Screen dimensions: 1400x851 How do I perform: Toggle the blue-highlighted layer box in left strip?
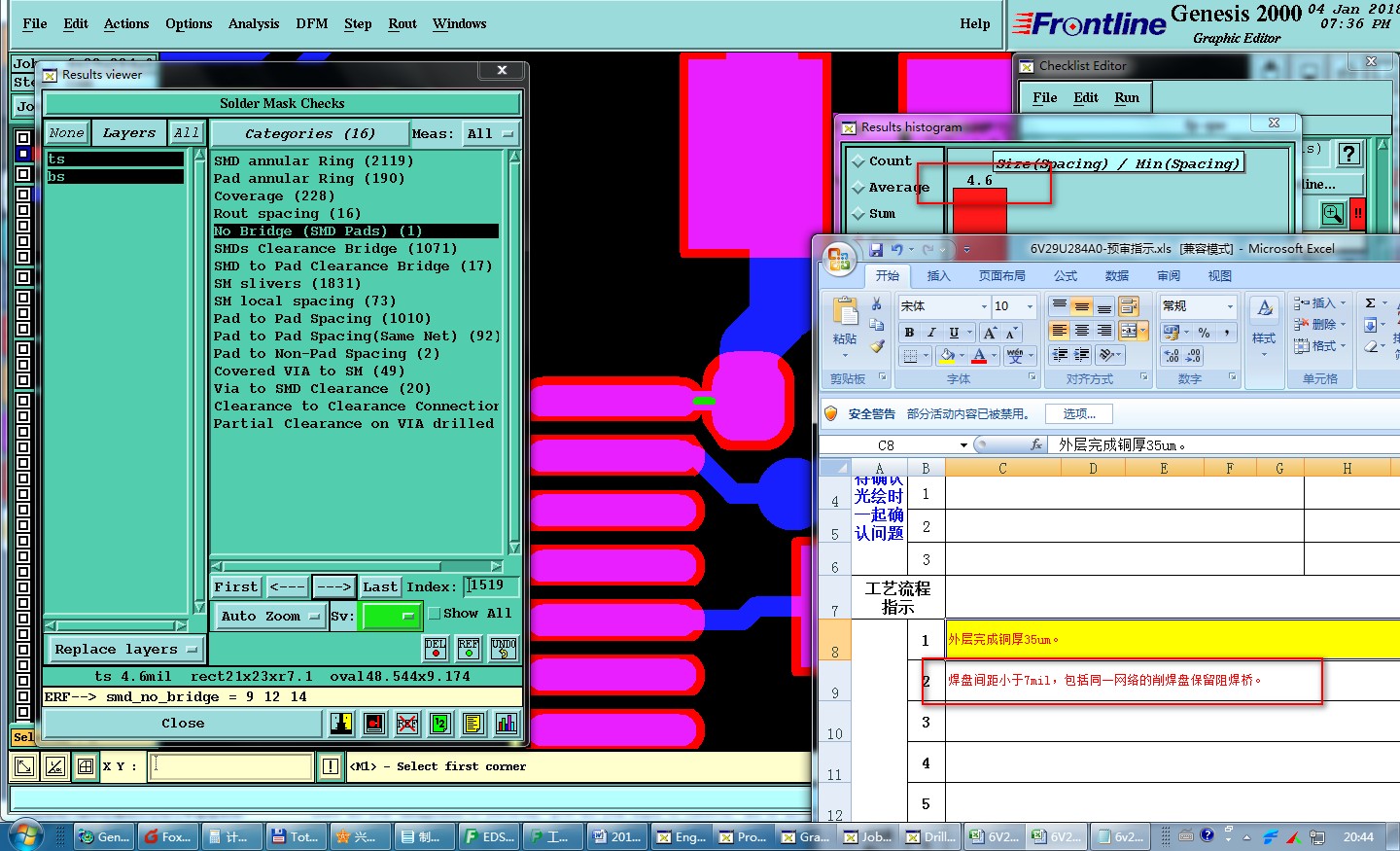point(23,155)
